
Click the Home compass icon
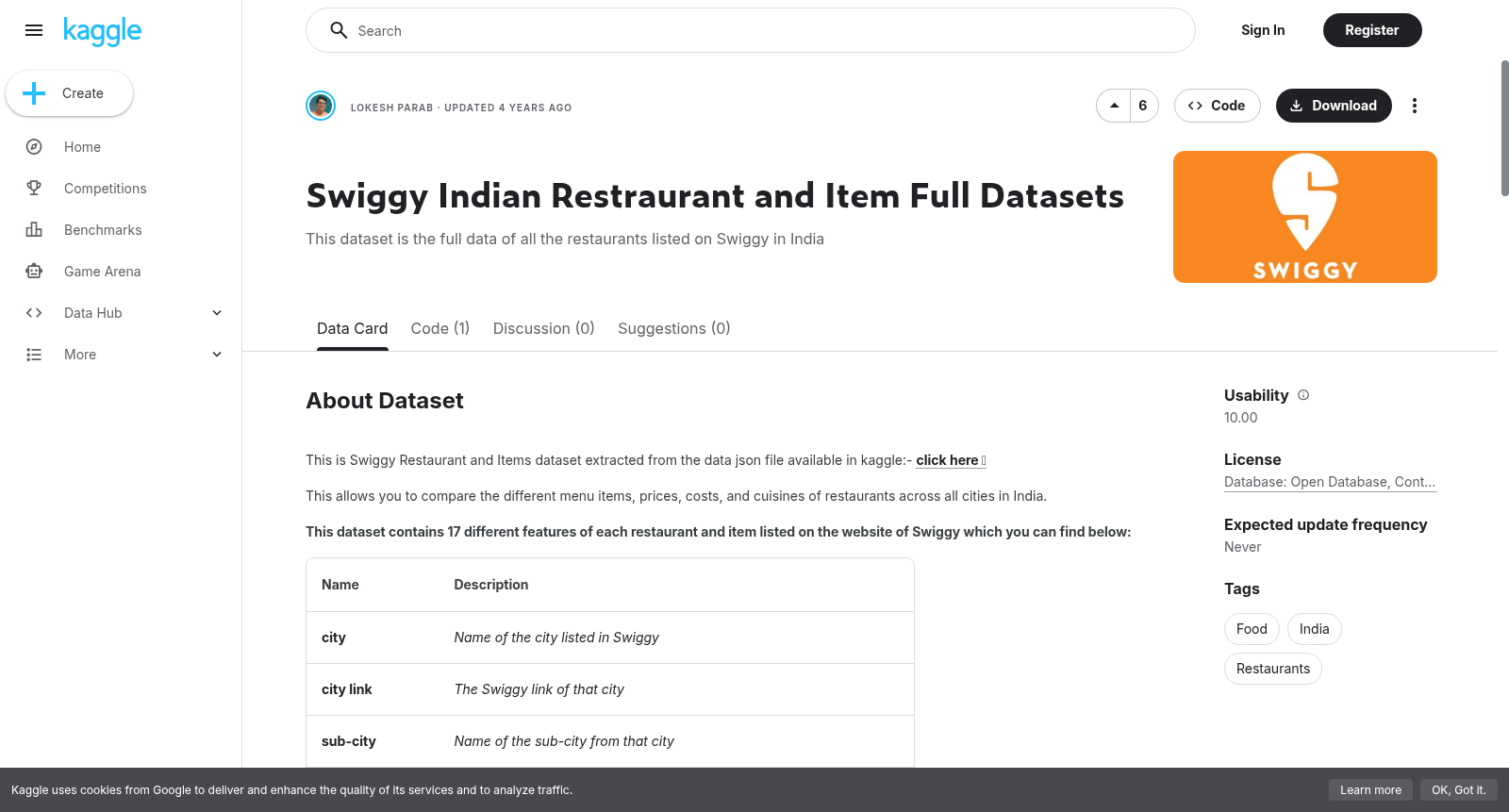click(x=34, y=147)
